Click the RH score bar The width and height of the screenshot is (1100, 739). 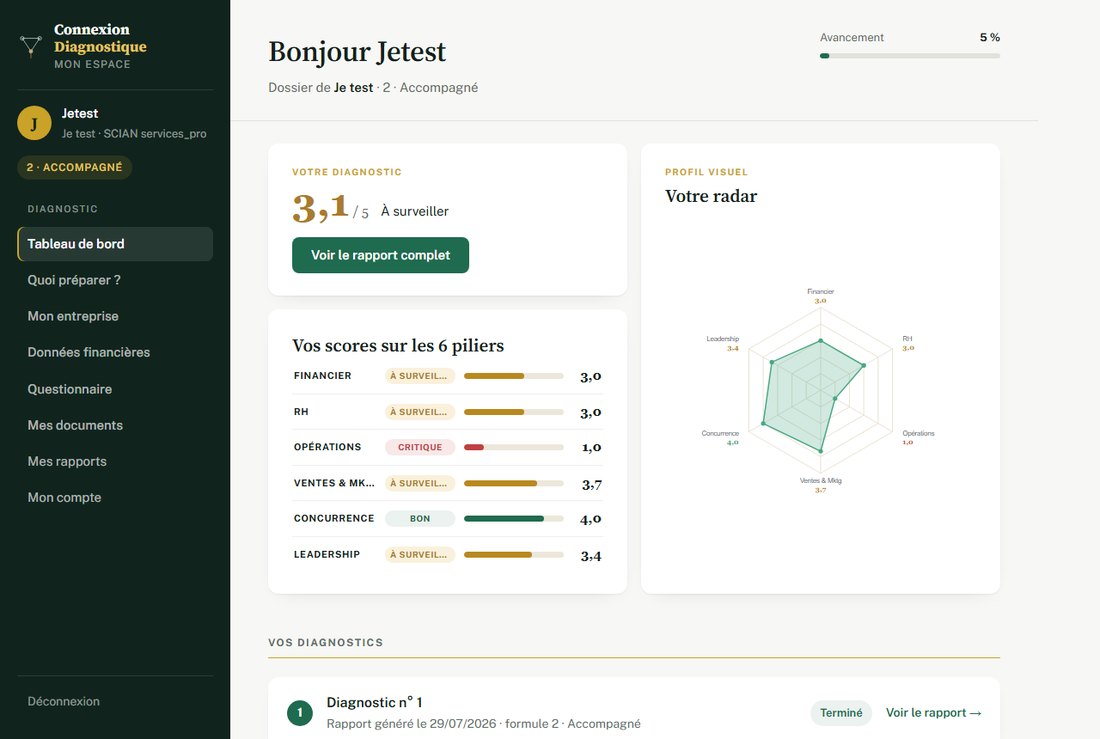[x=514, y=412]
